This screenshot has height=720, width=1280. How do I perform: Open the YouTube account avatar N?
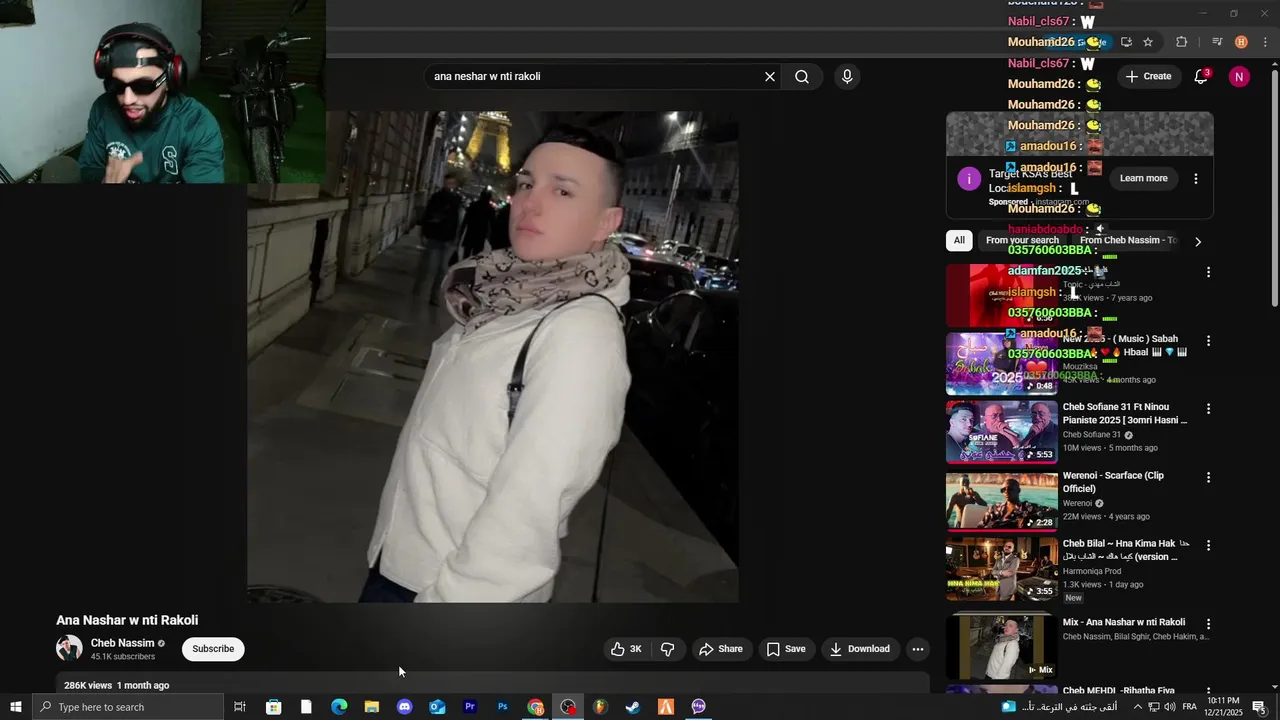[1239, 77]
